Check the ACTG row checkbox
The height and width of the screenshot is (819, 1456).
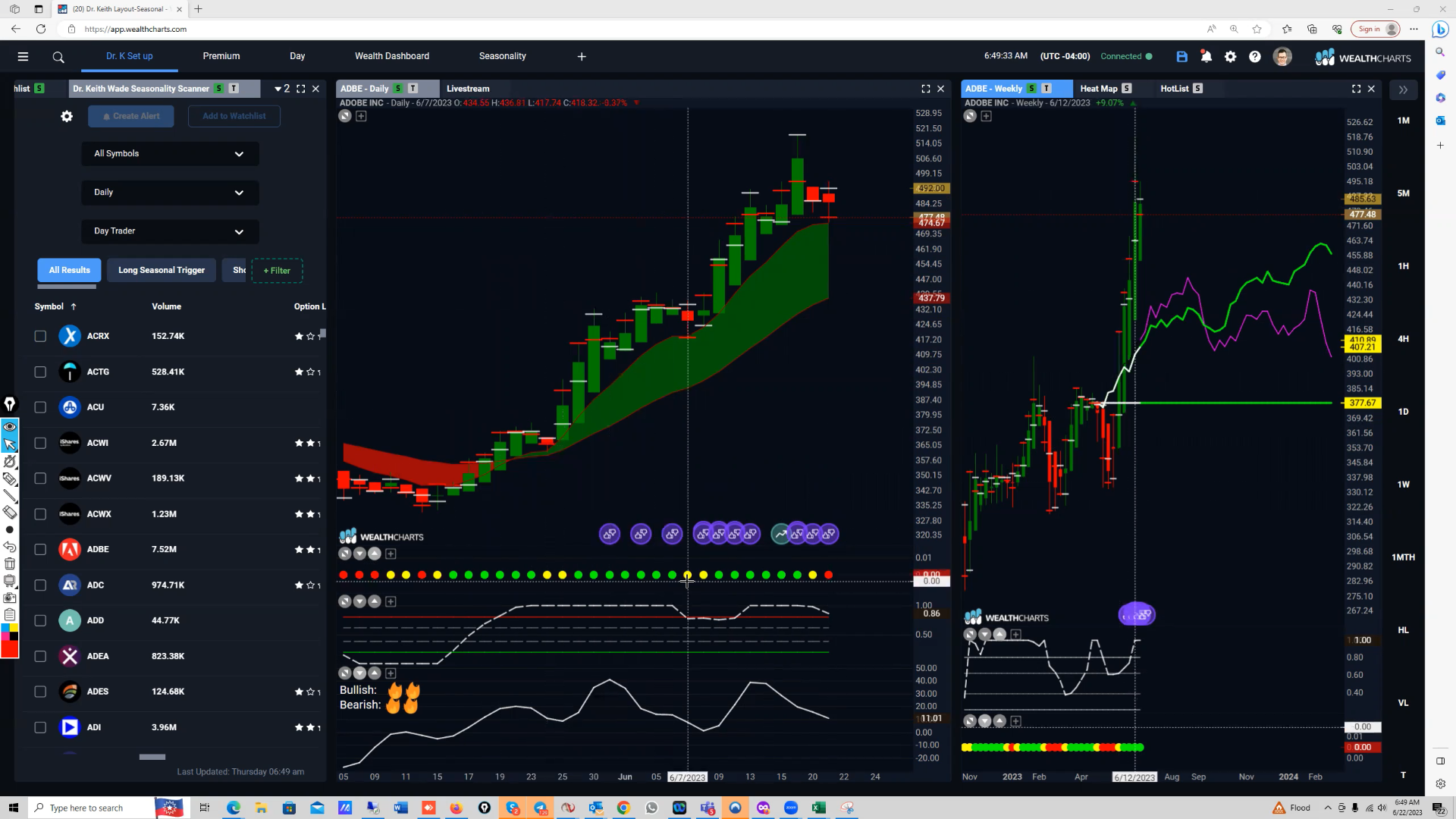pos(40,372)
